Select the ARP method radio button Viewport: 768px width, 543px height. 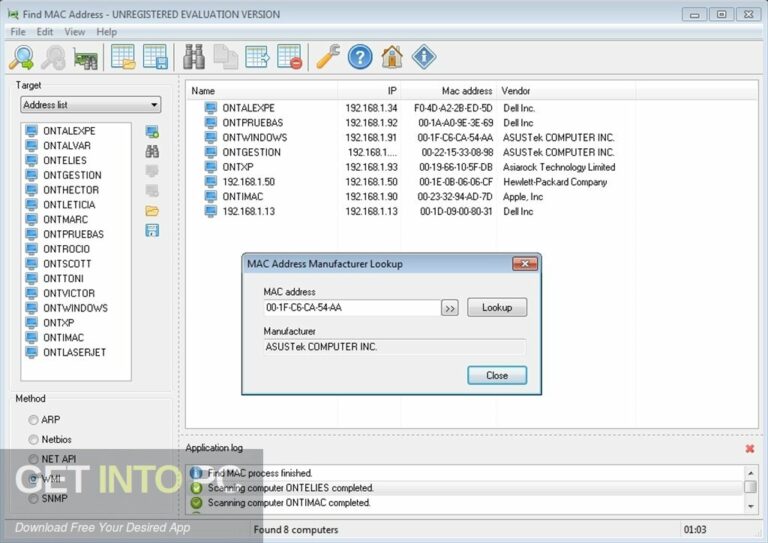(33, 420)
